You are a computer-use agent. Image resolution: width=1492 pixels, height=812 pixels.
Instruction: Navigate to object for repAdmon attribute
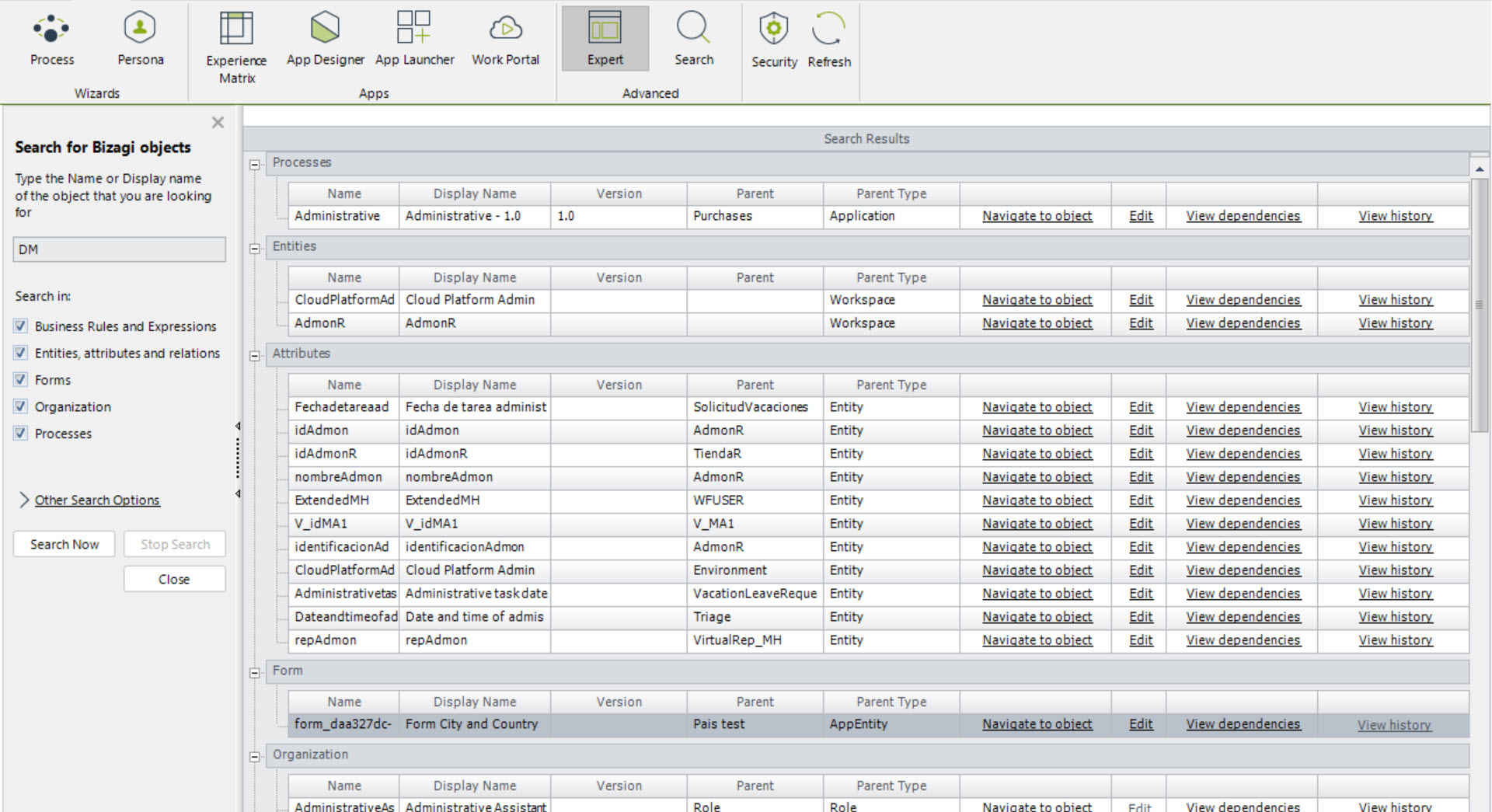tap(1037, 640)
